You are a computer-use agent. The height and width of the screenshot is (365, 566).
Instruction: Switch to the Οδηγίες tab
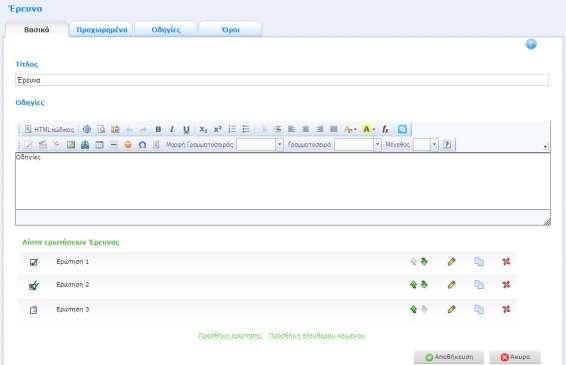click(166, 30)
